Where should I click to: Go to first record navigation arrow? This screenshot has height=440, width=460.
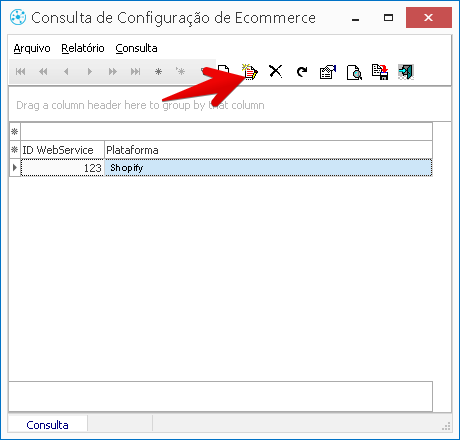tap(21, 71)
